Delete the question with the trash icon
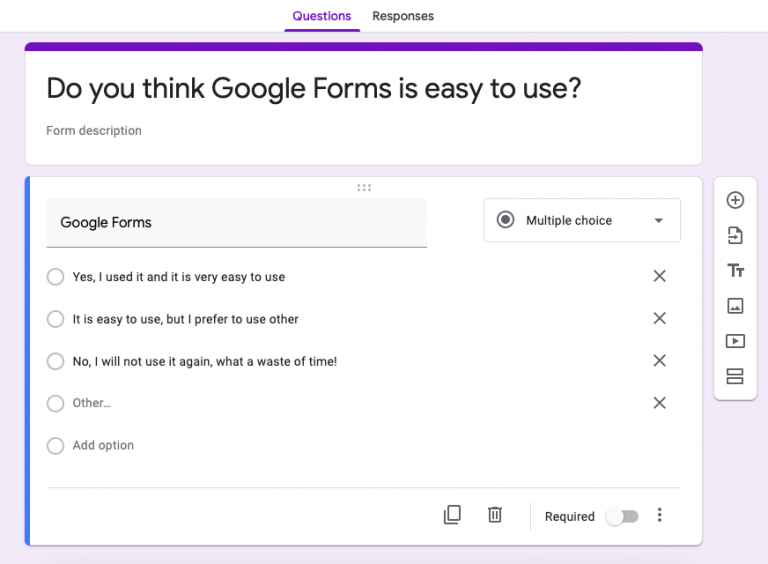768x564 pixels. (495, 515)
